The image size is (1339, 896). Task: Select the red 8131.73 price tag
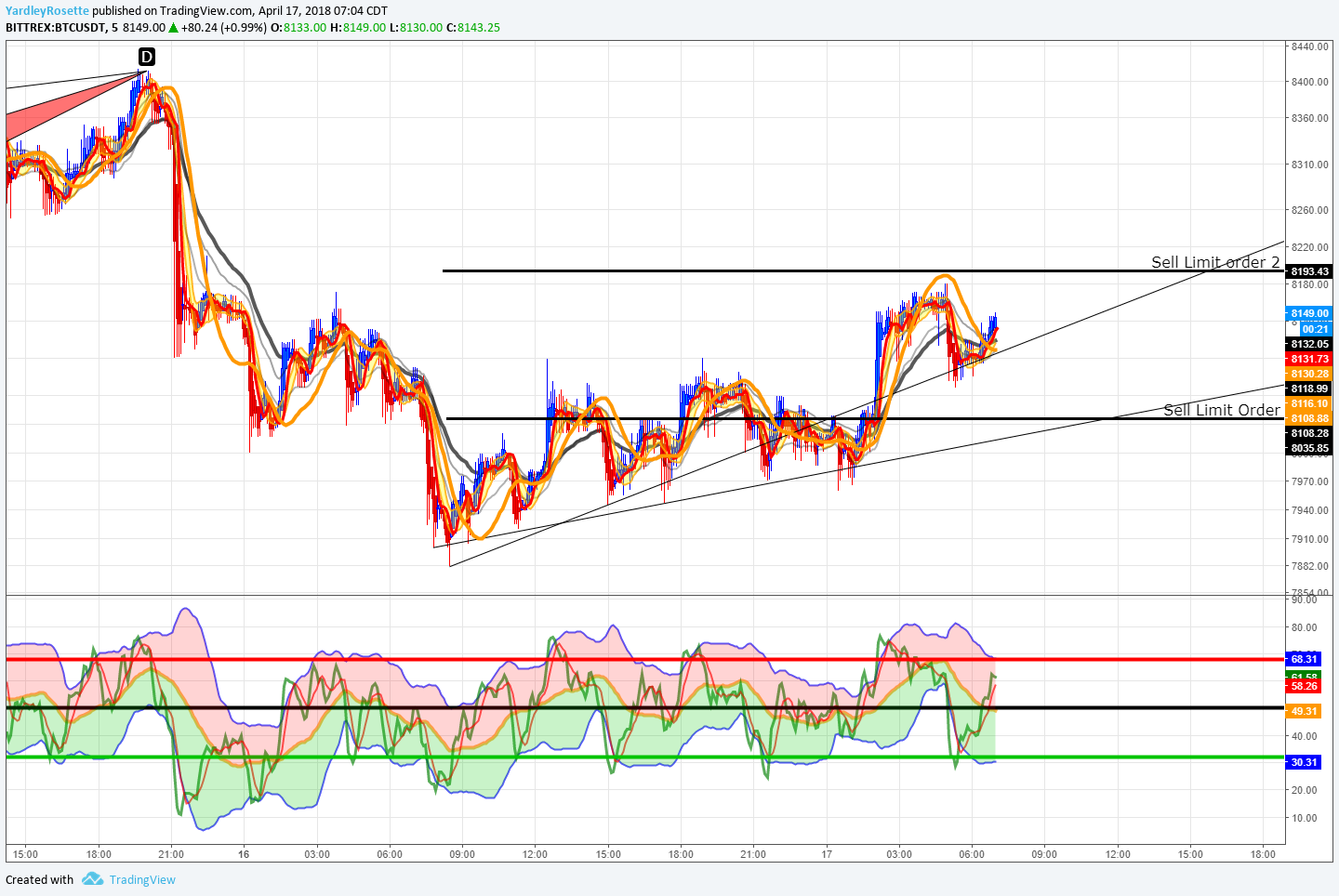click(1309, 359)
